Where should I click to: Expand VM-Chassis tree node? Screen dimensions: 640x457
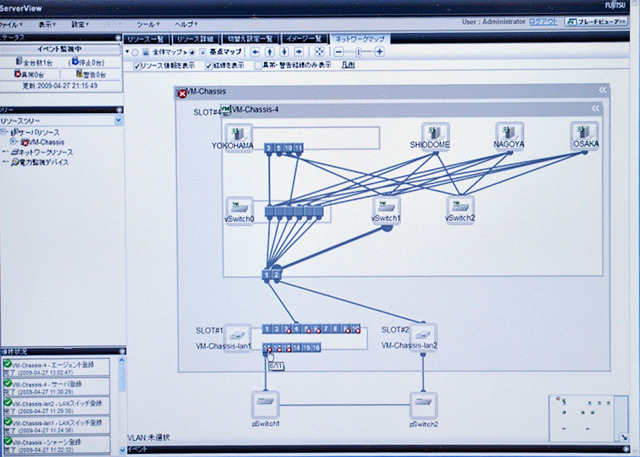pos(13,142)
